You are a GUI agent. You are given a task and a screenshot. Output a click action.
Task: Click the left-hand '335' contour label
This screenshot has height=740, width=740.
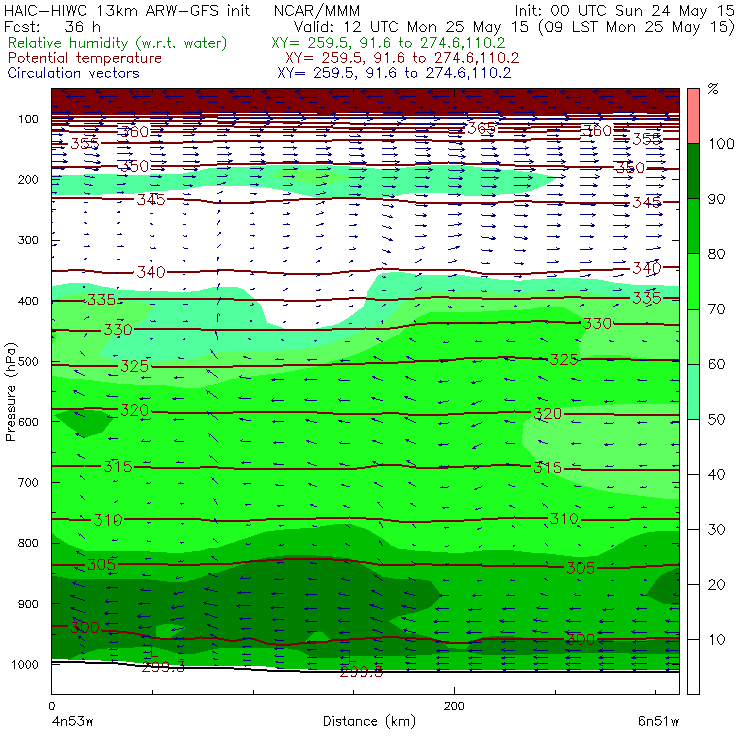coord(101,300)
